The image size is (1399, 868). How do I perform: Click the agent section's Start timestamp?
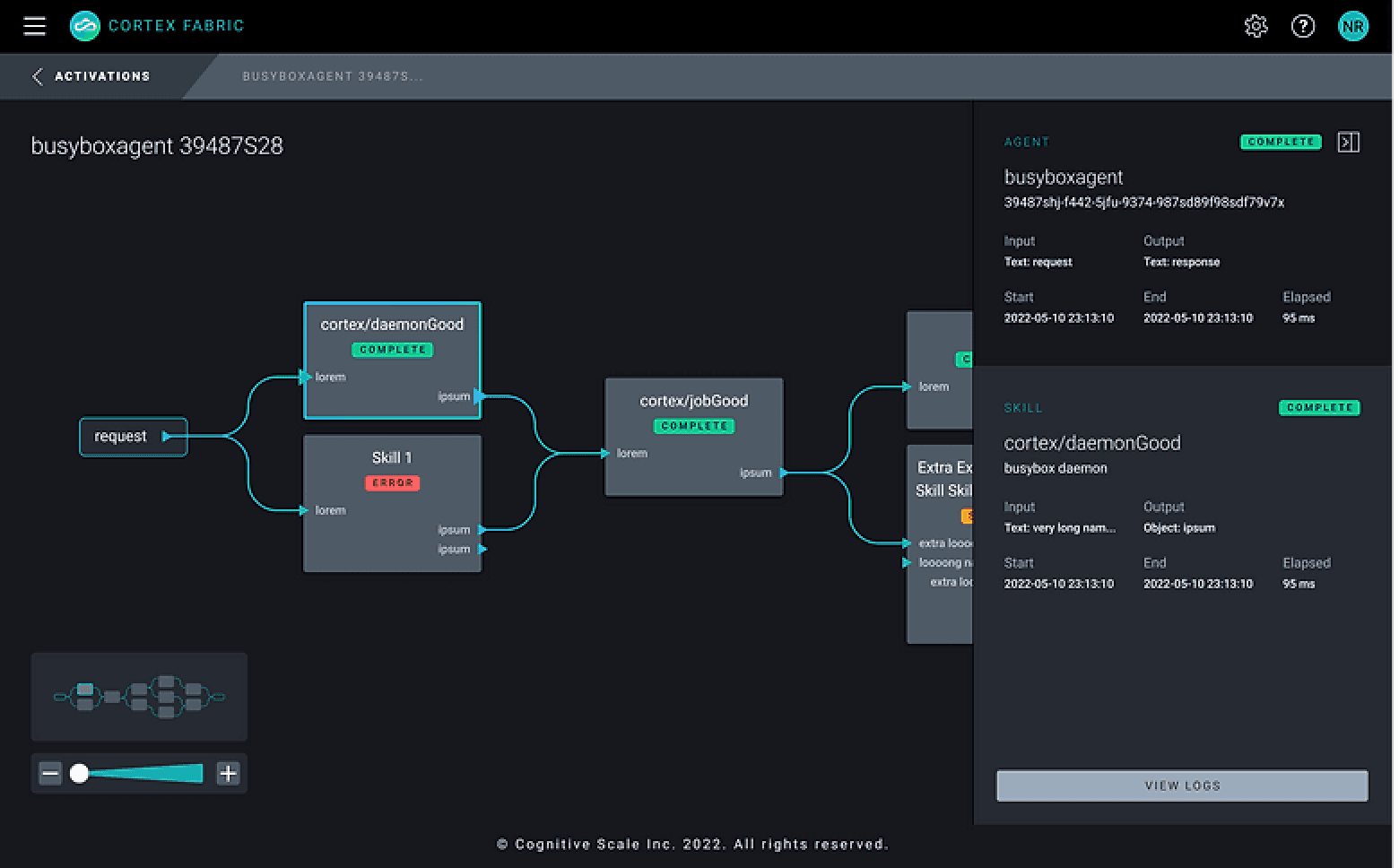tap(1059, 318)
